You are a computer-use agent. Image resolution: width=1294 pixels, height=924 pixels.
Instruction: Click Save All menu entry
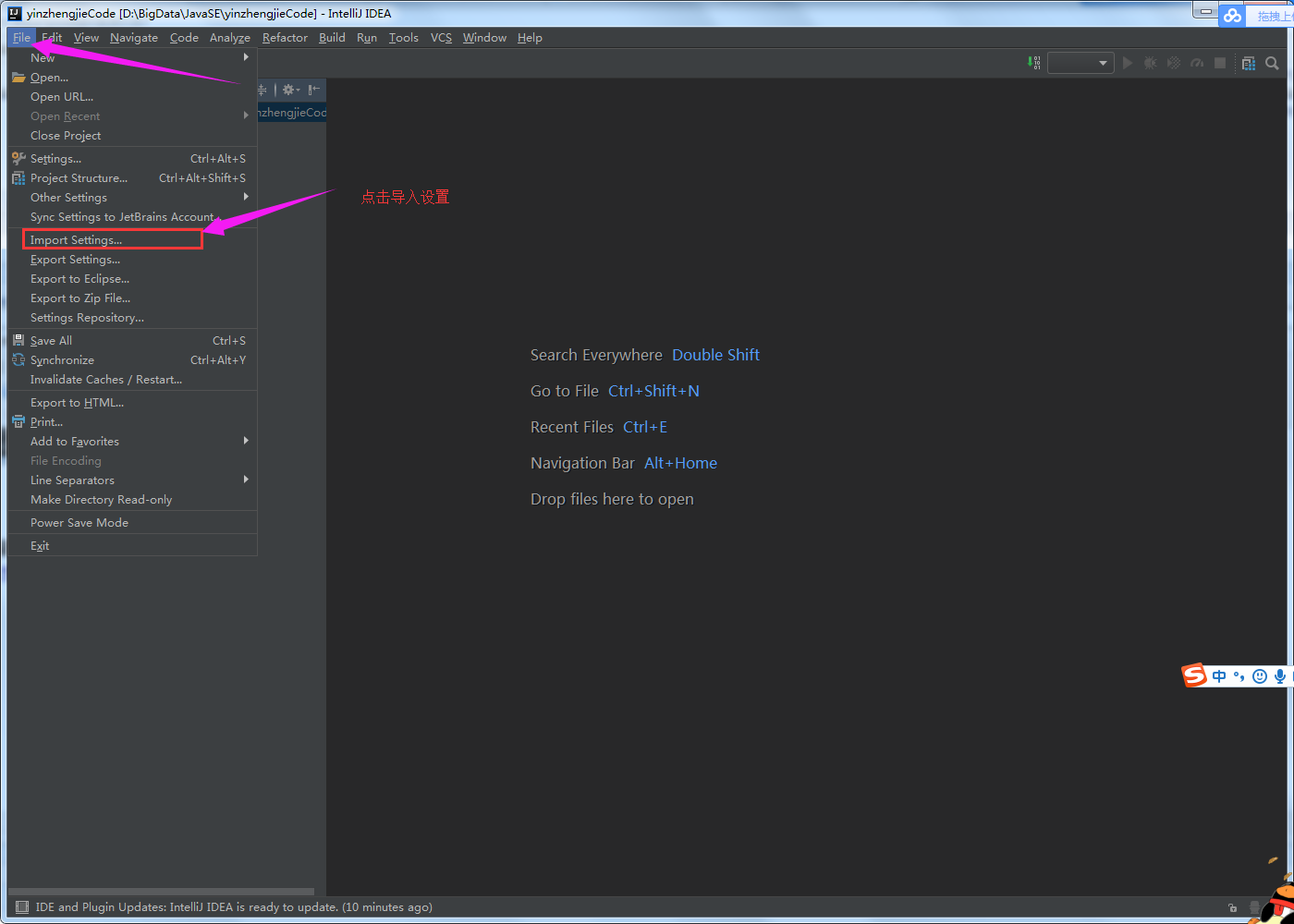pos(132,340)
